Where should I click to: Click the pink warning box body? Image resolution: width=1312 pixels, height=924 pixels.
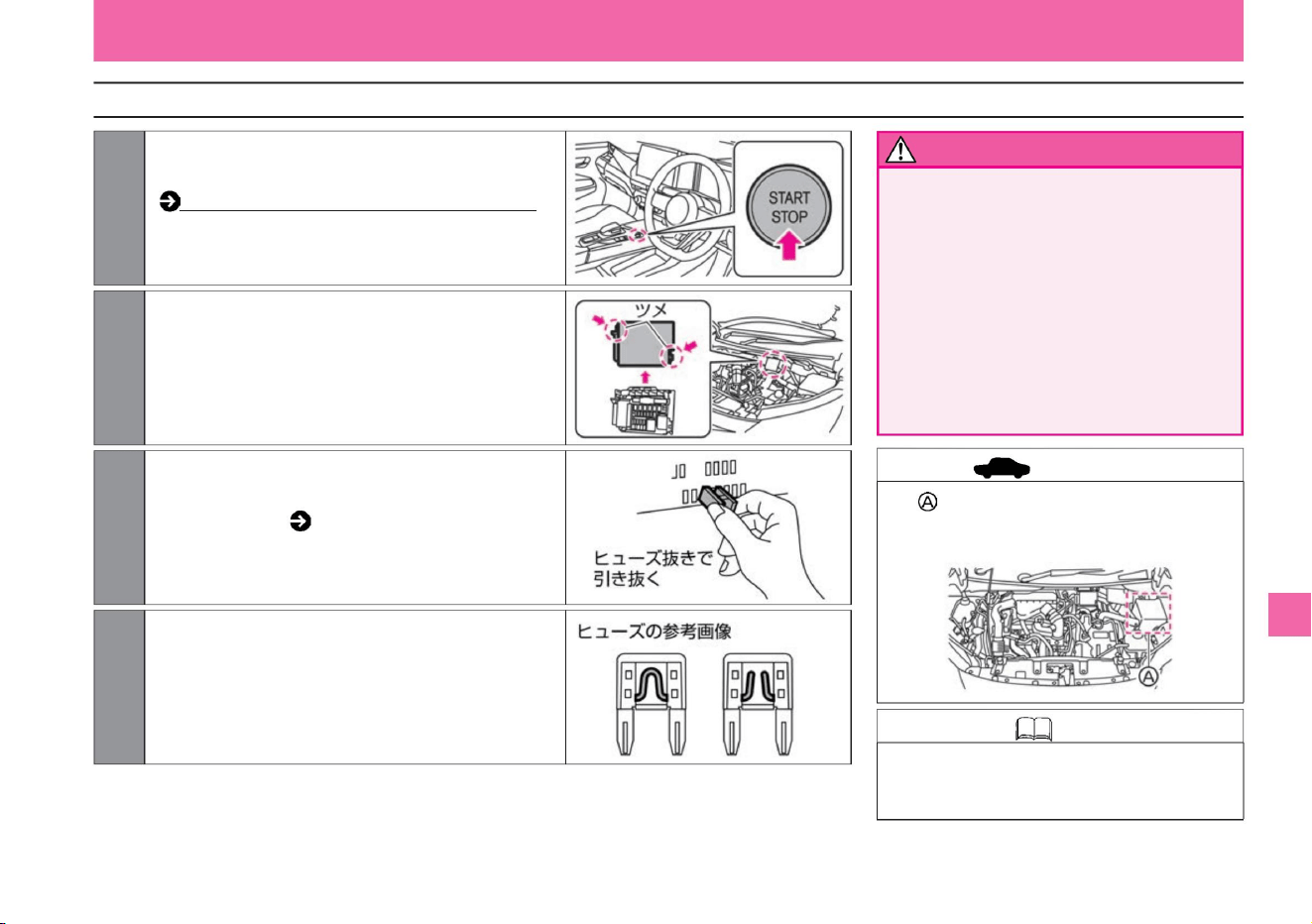pos(1060,300)
